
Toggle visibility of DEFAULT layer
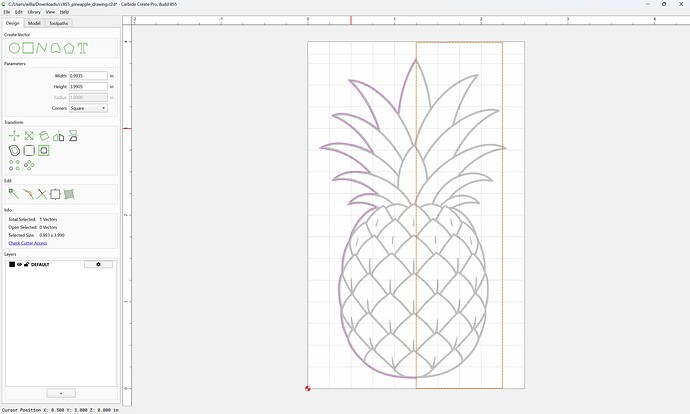tap(19, 264)
